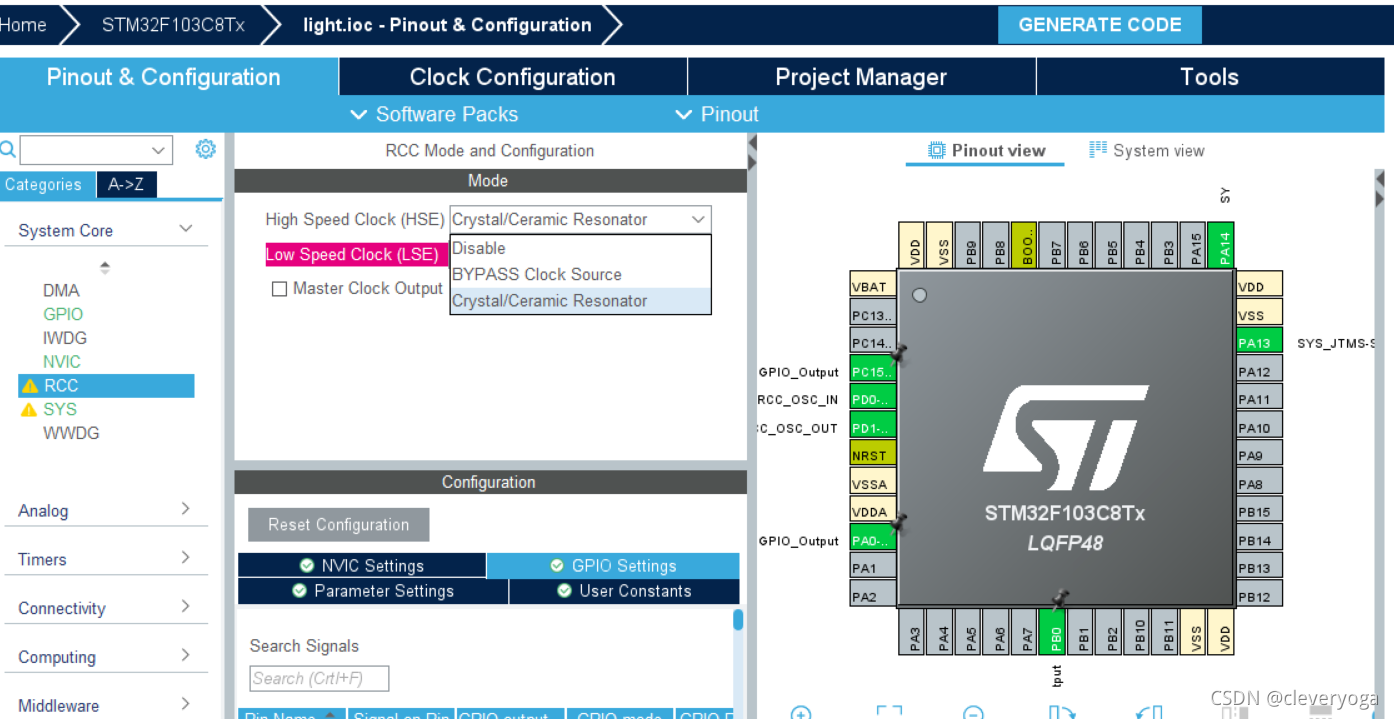Click light.ioc breadcrumb
Screen dimensions: 1394x719
coord(447,25)
